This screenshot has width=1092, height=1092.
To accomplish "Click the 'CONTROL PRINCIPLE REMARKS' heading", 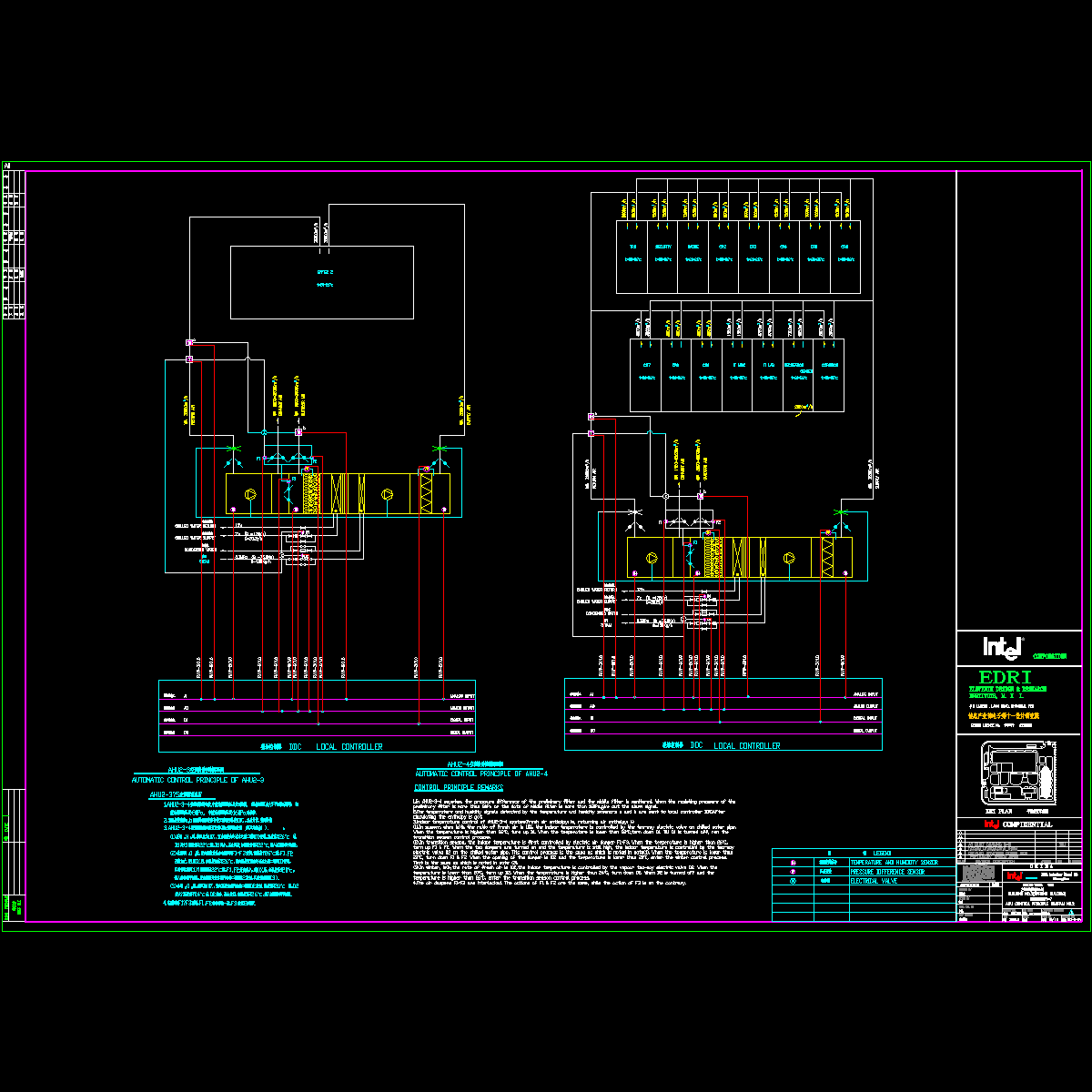I will (x=458, y=786).
